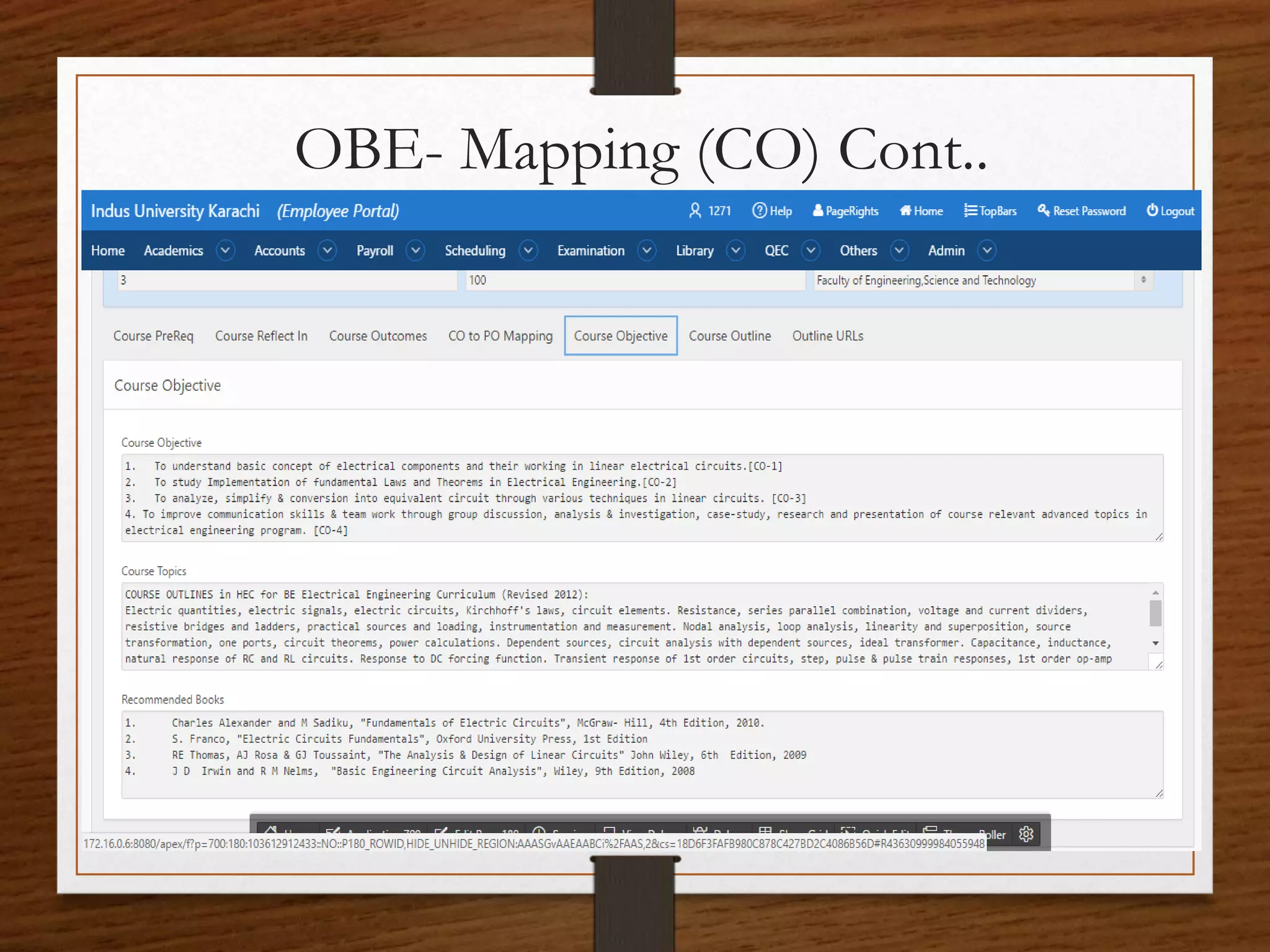Go to Home via the house icon
This screenshot has height=952, width=1270.
pos(921,211)
